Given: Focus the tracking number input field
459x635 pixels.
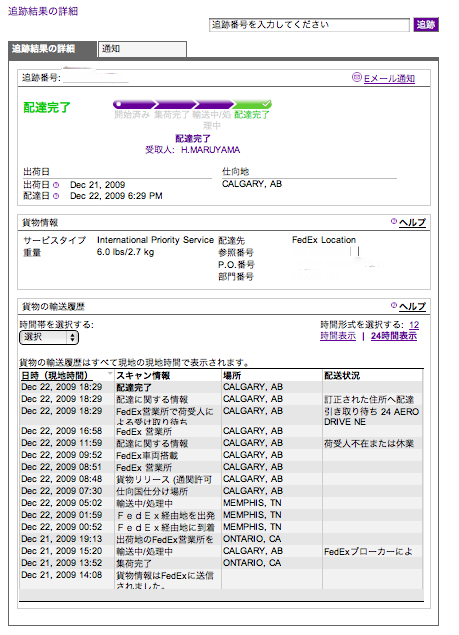Looking at the screenshot, I should (309, 25).
